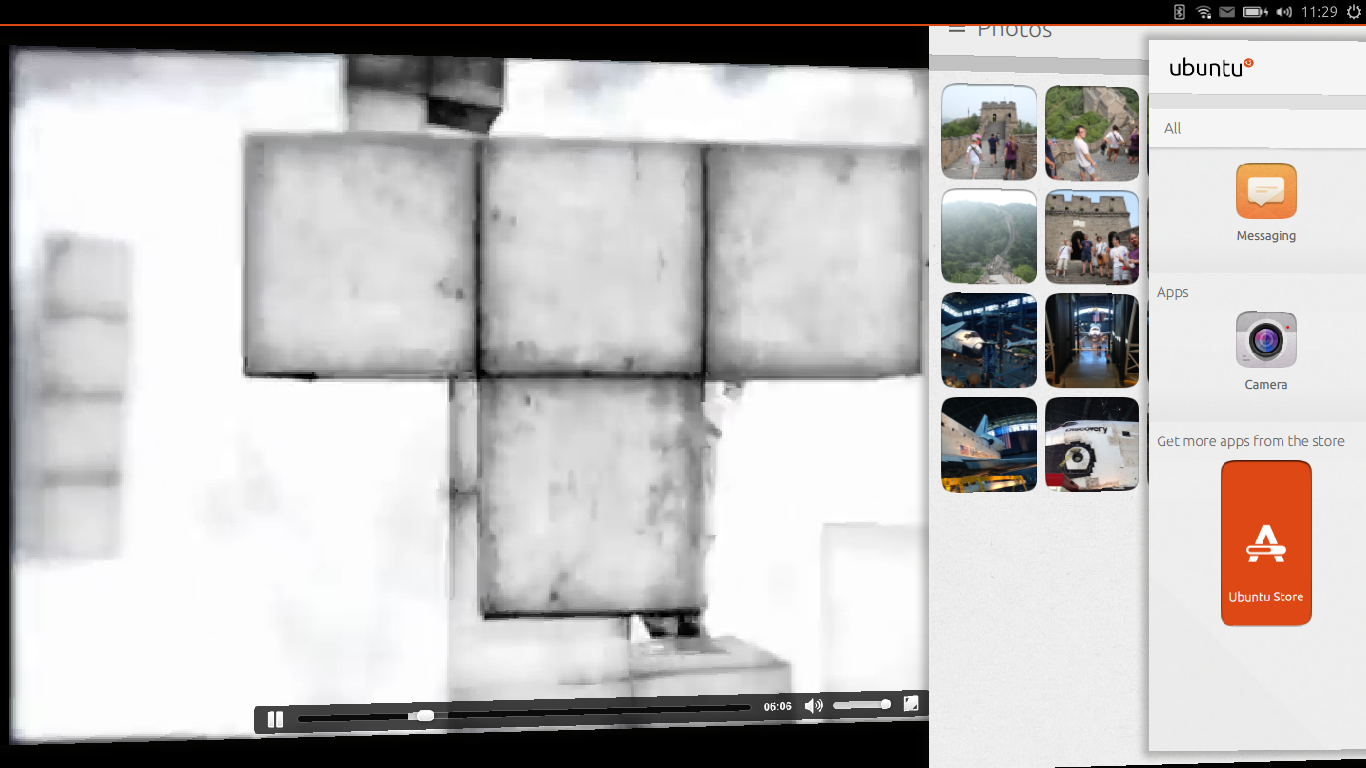Open the group photo at the fortress gate

pos(1092,237)
